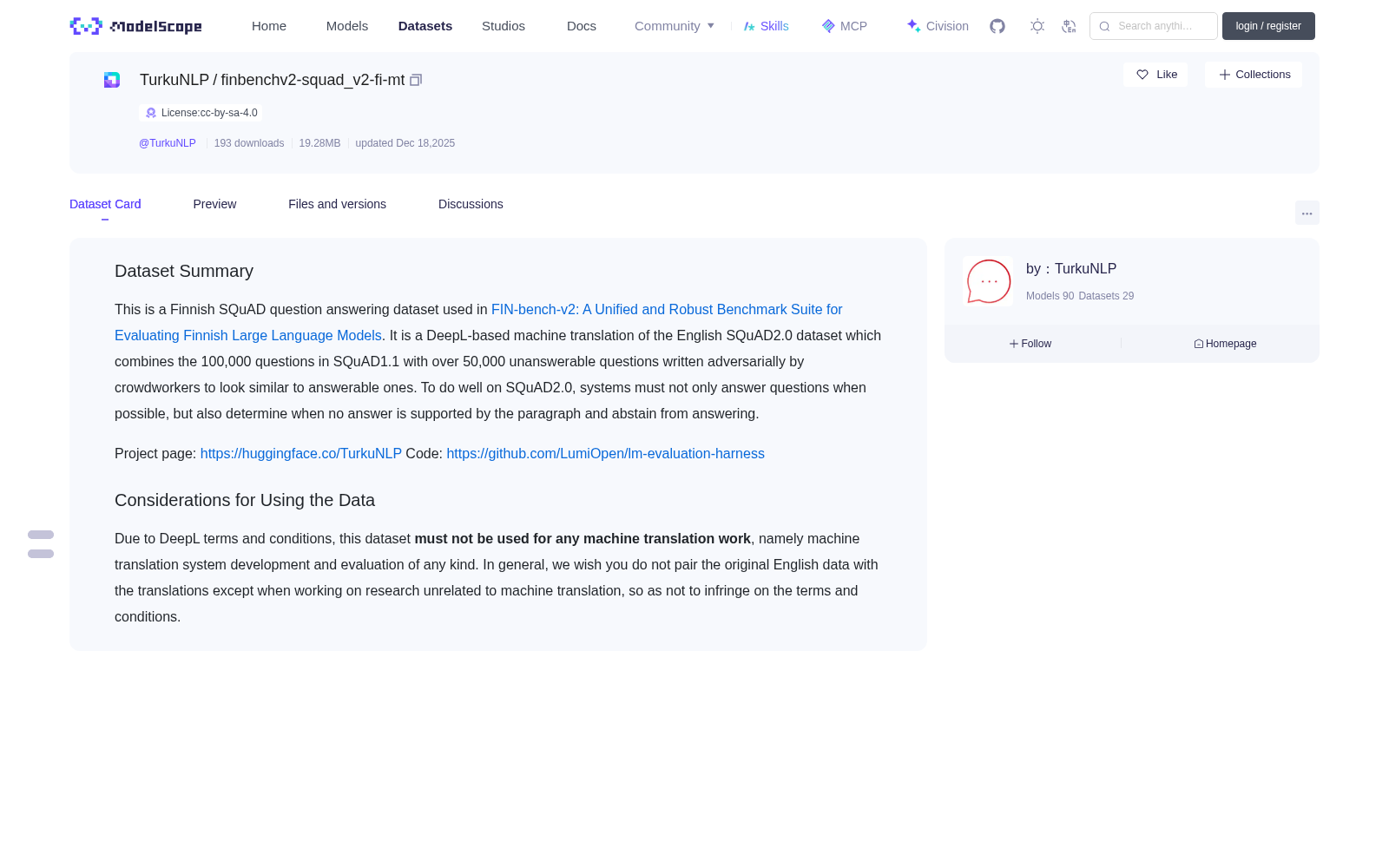Click the dataset avatar icon beside title
The height and width of the screenshot is (868, 1389).
[112, 80]
